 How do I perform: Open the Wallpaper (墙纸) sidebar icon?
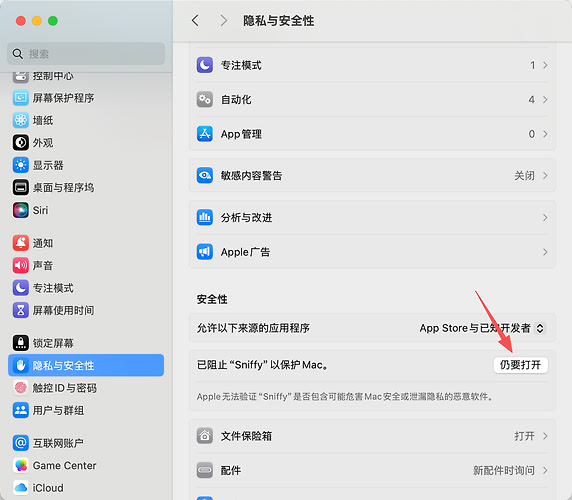[21, 120]
